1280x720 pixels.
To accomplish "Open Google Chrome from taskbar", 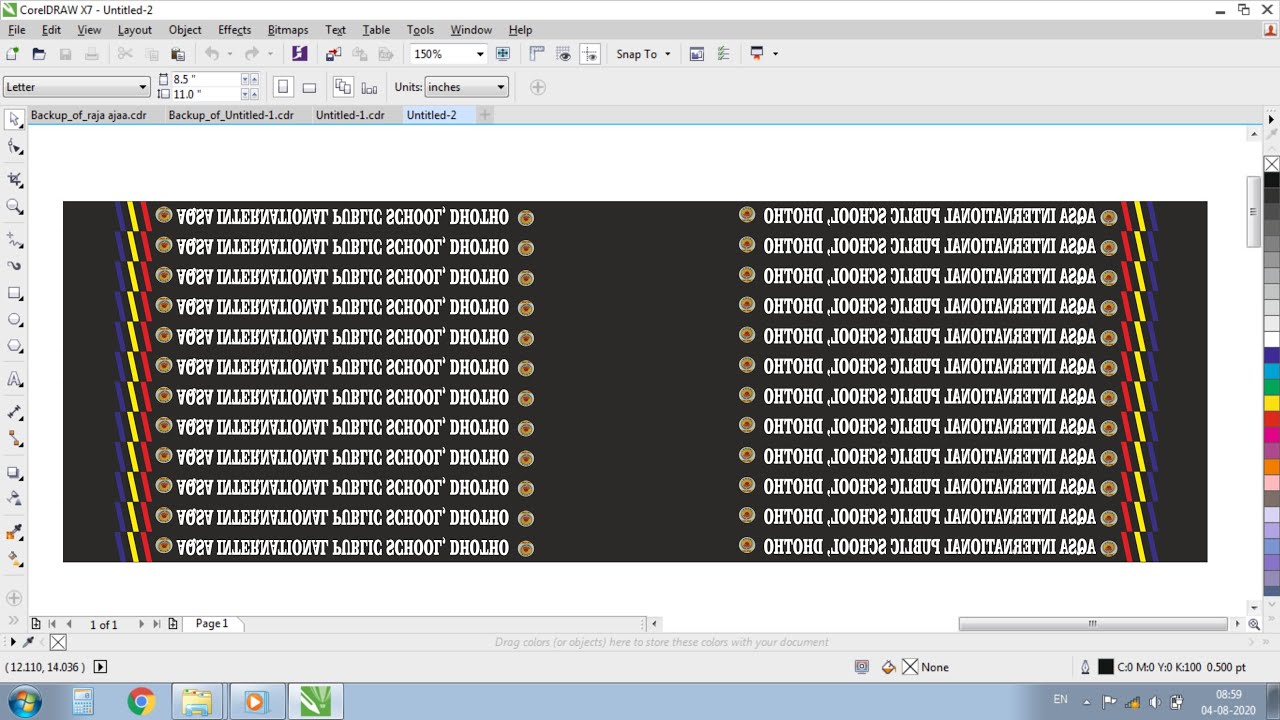I will [141, 702].
